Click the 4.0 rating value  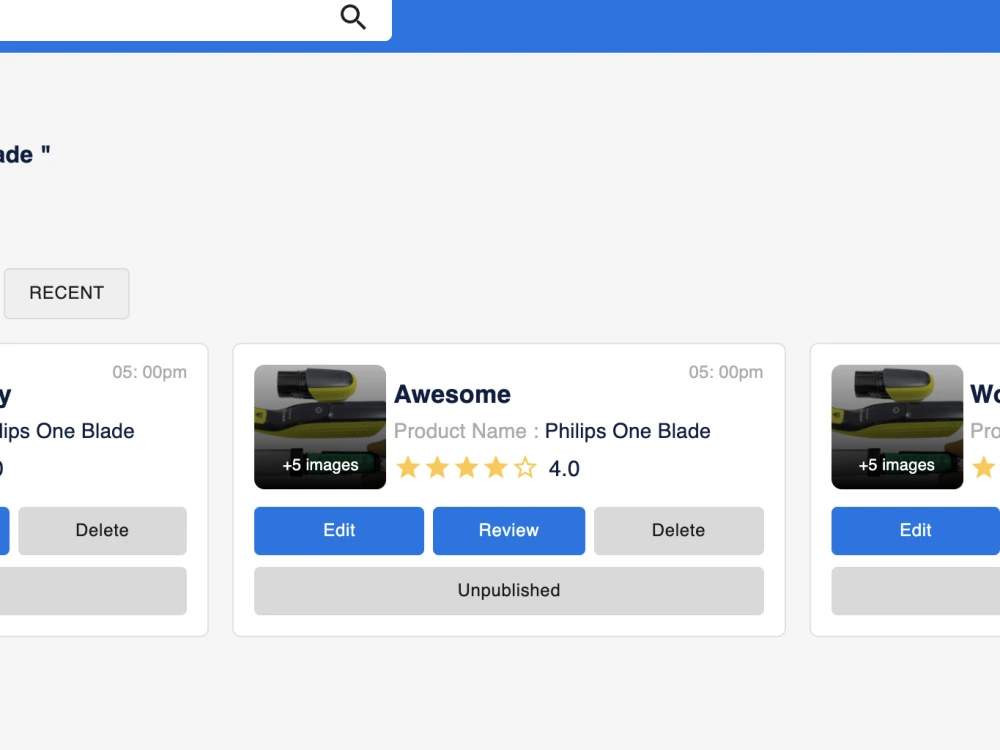[564, 469]
